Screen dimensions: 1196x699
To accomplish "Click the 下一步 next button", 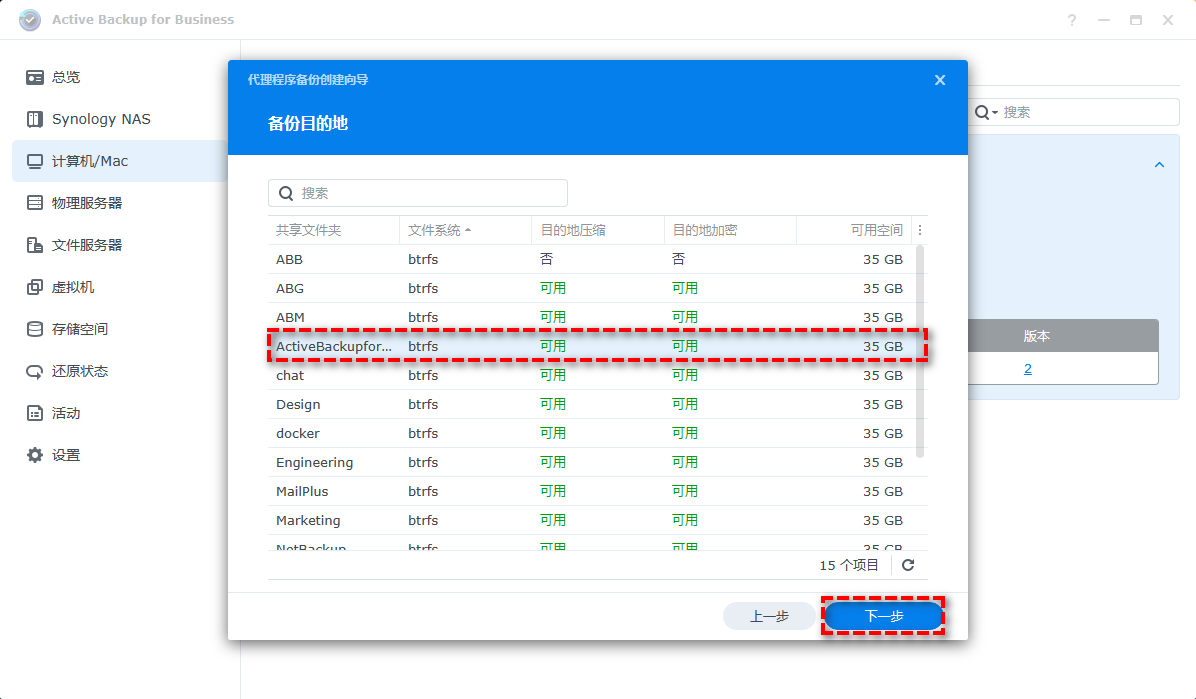I will coord(883,616).
